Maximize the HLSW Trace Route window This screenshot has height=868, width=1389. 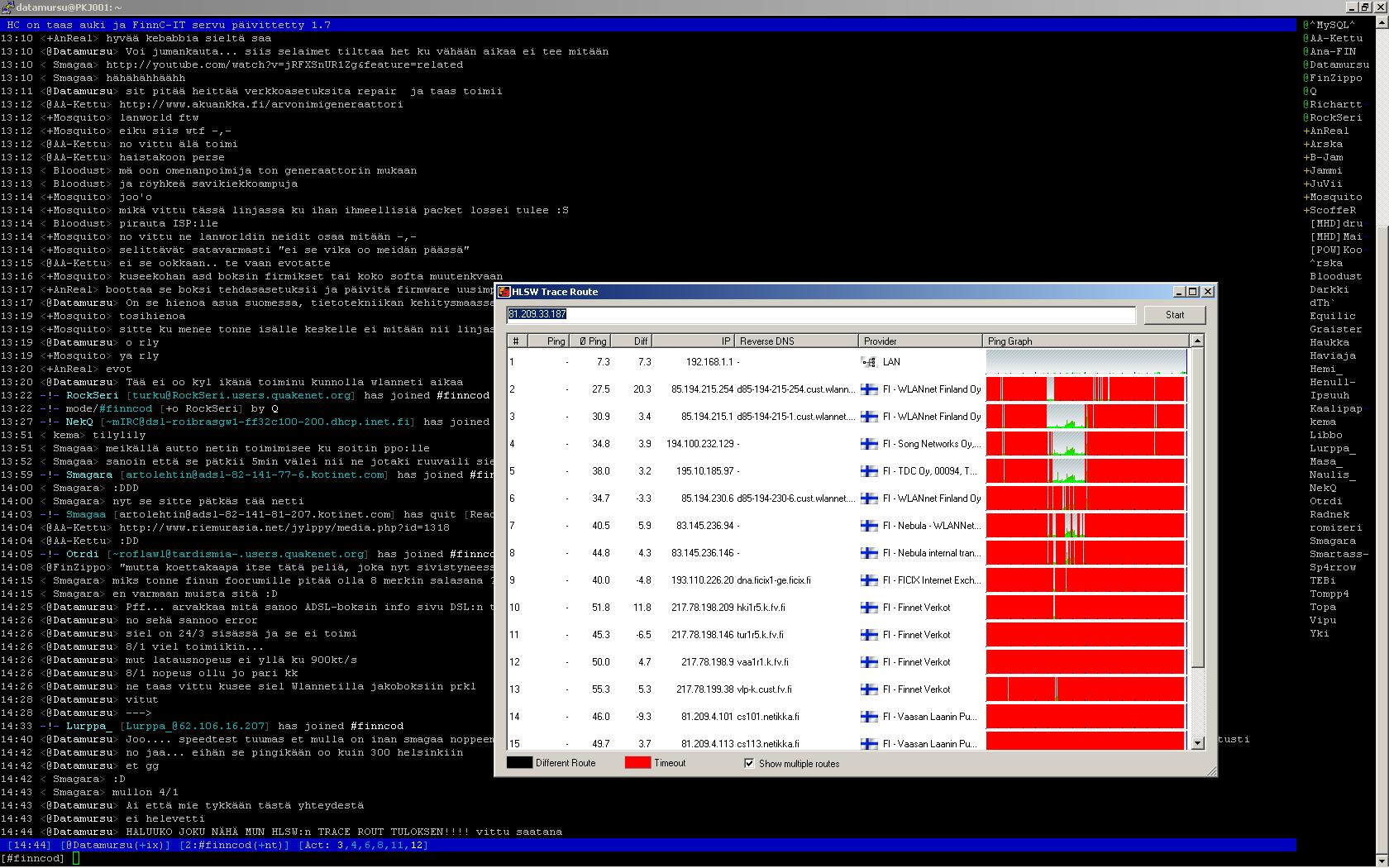(x=1192, y=292)
